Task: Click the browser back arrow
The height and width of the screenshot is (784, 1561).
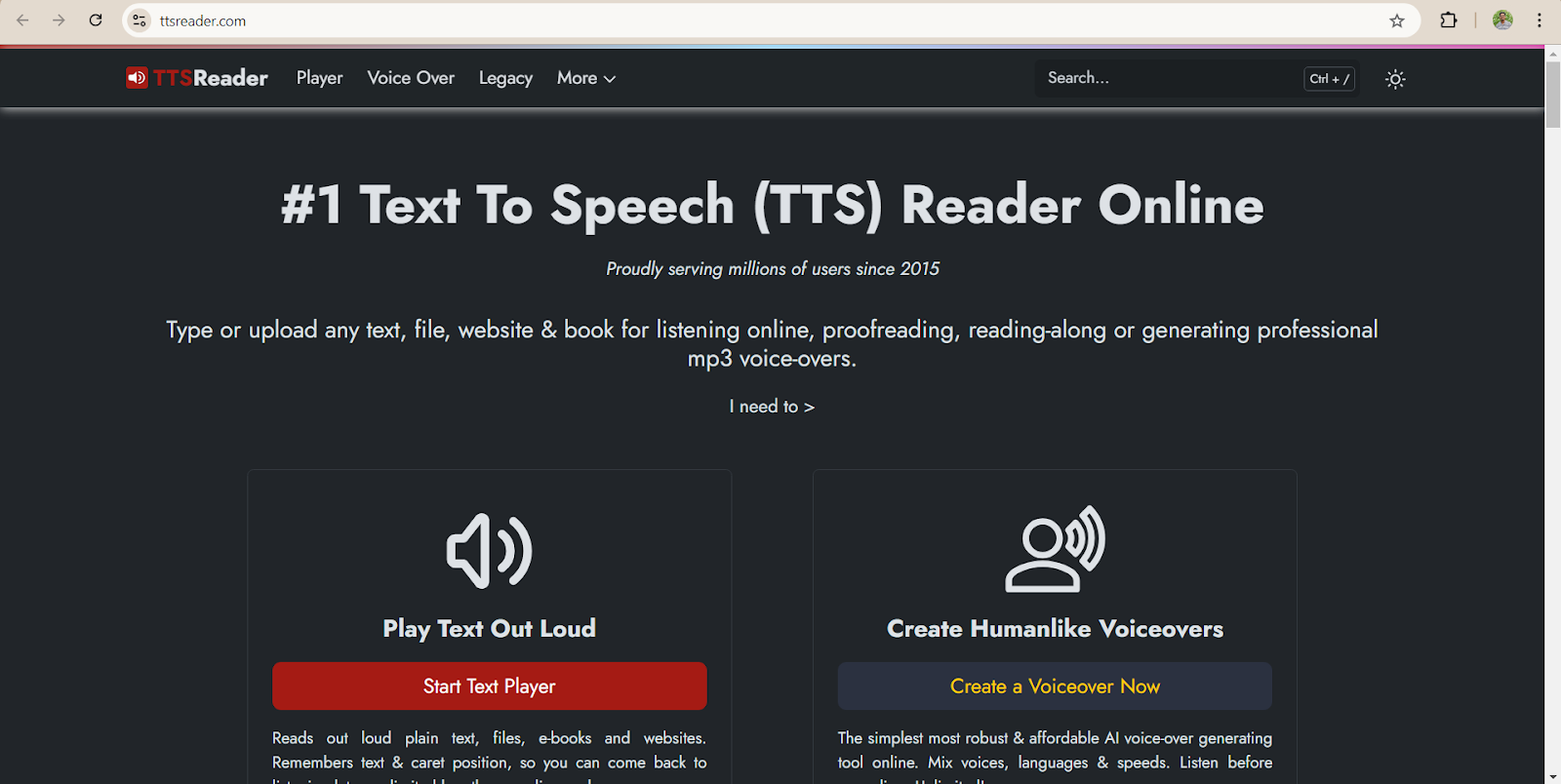Action: point(22,20)
